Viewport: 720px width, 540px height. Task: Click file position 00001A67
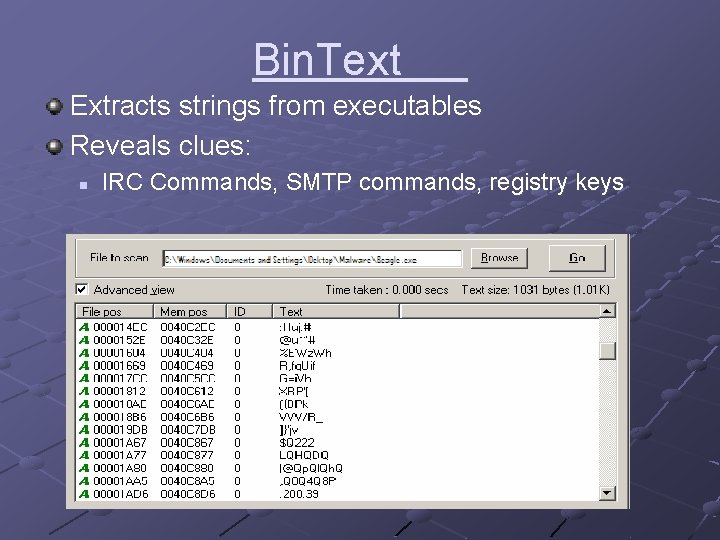[119, 443]
